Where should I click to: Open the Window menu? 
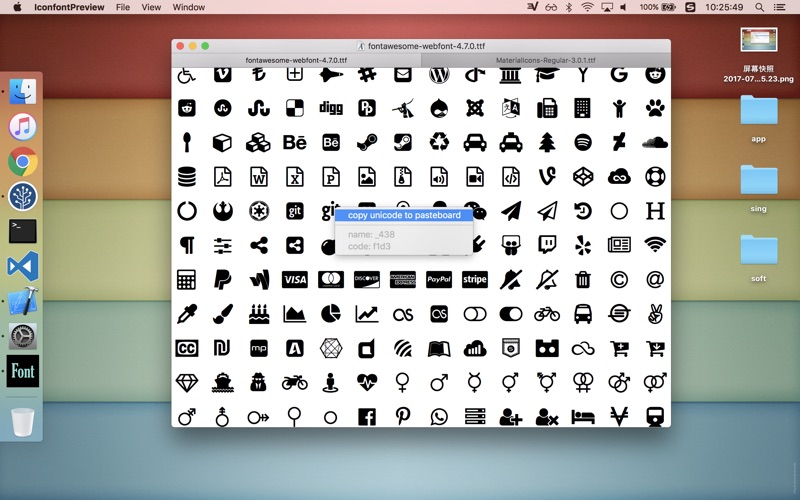(x=189, y=7)
